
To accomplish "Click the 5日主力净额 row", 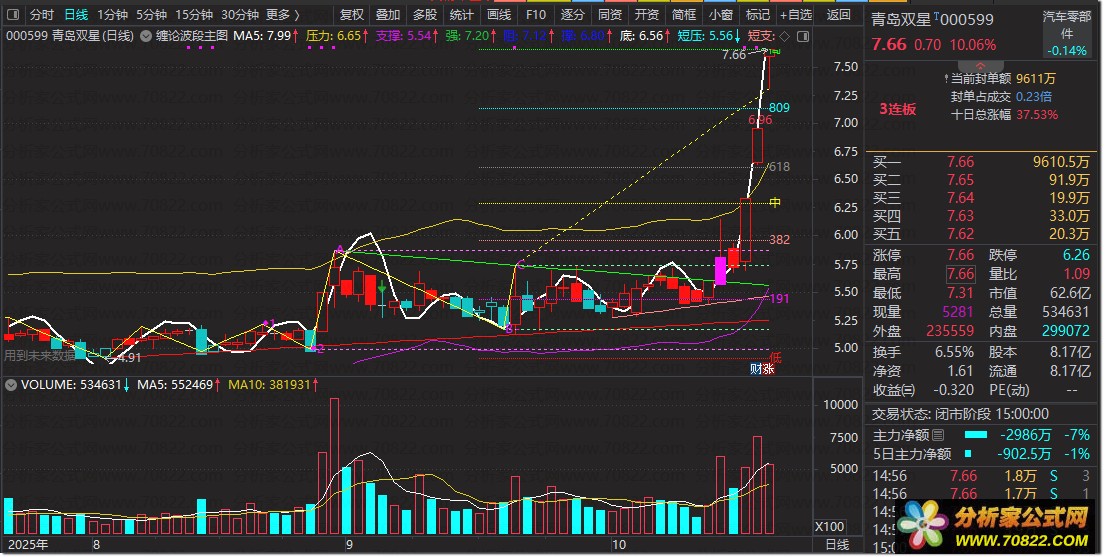I will pyautogui.click(x=982, y=454).
